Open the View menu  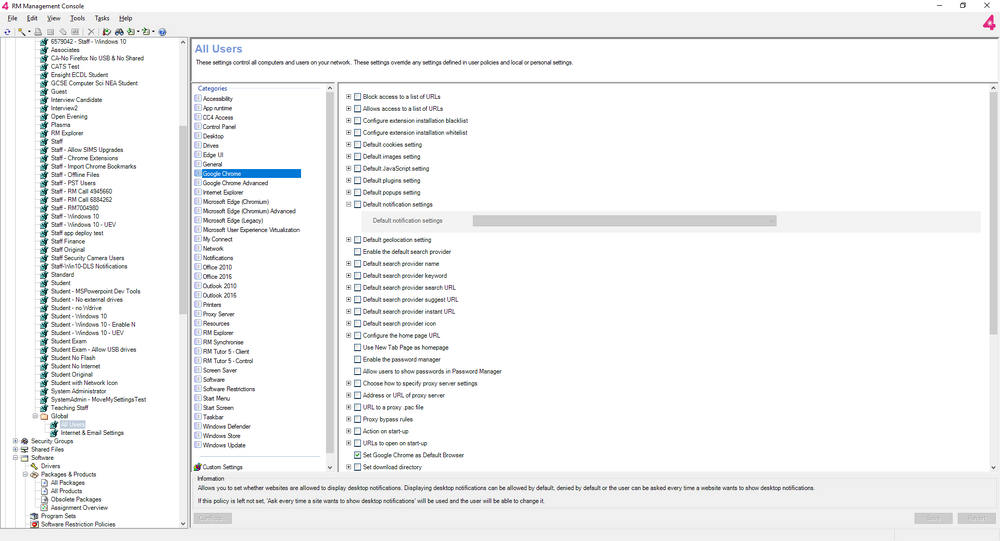[x=54, y=19]
